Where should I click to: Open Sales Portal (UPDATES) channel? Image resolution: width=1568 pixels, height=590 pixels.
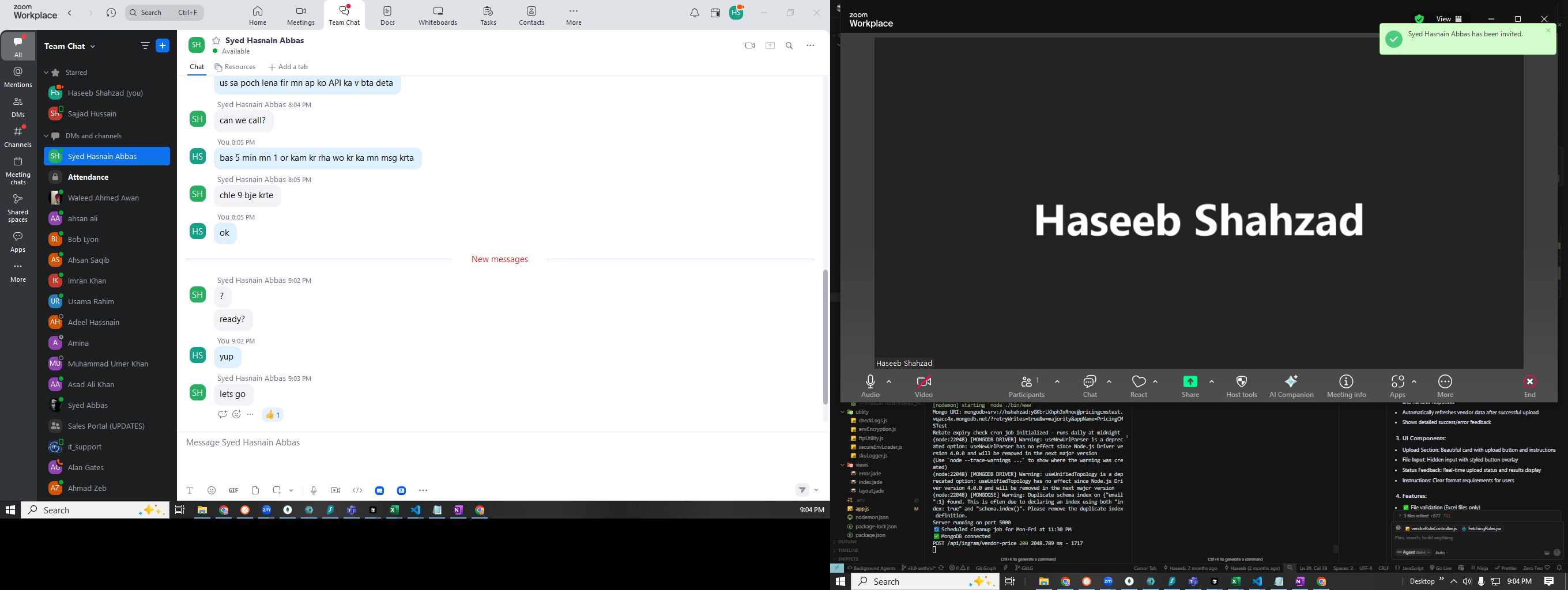pyautogui.click(x=107, y=426)
